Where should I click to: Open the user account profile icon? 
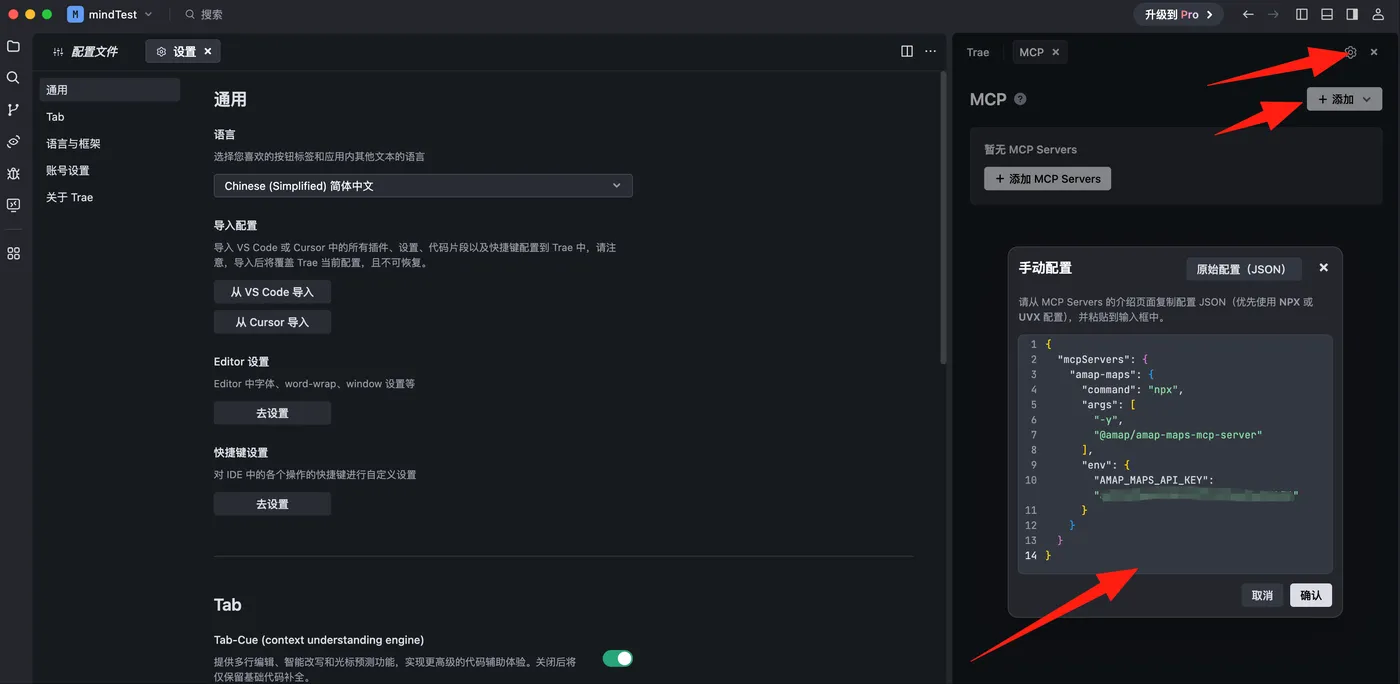pos(1379,14)
